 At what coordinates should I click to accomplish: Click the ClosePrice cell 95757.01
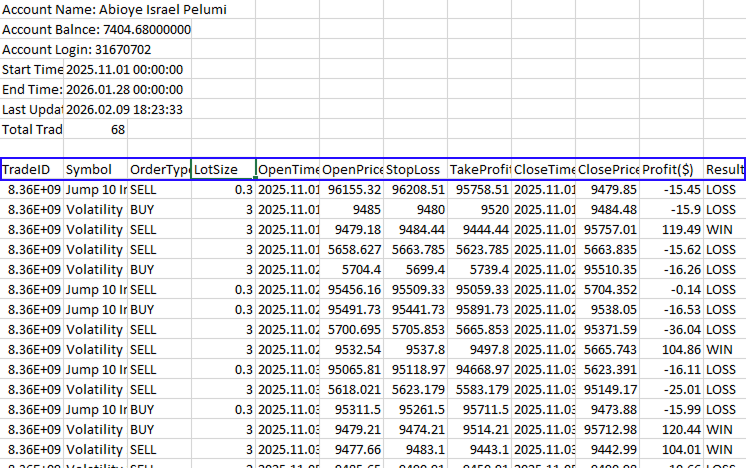[x=607, y=229]
